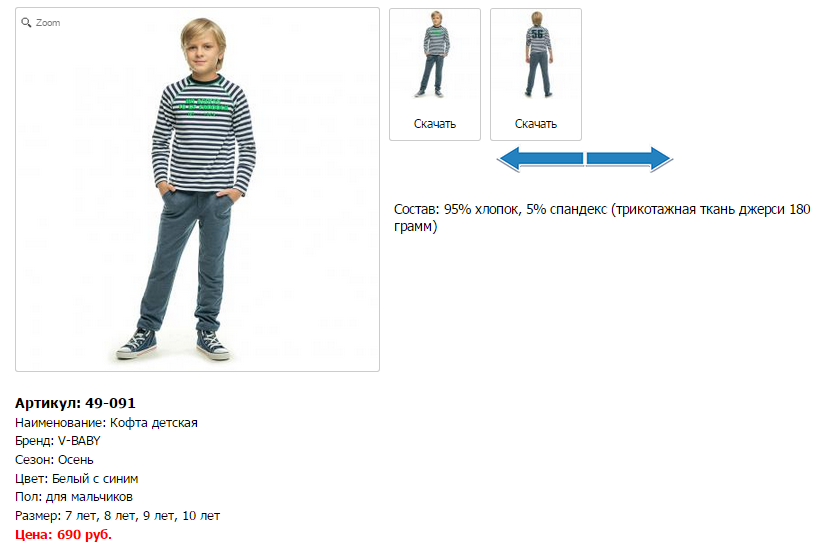Click the left-pointing blue arrow
This screenshot has height=558, width=818.
pyautogui.click(x=540, y=159)
